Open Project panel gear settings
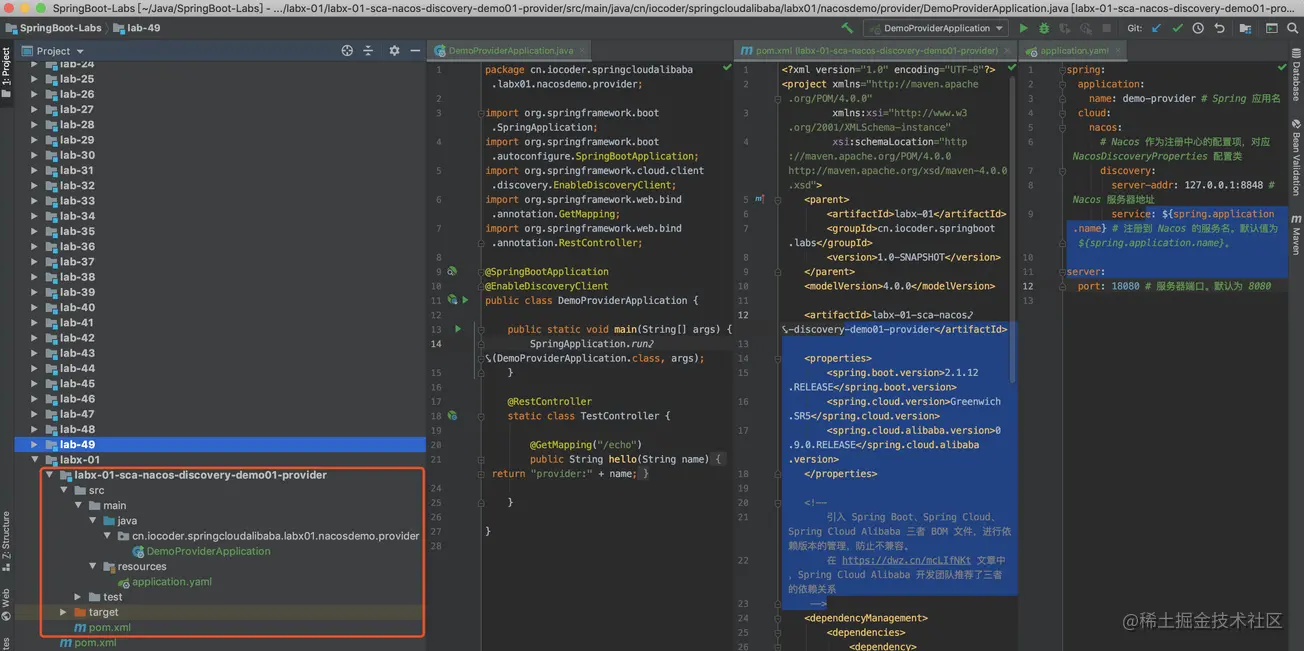Image resolution: width=1304 pixels, height=651 pixels. point(394,50)
